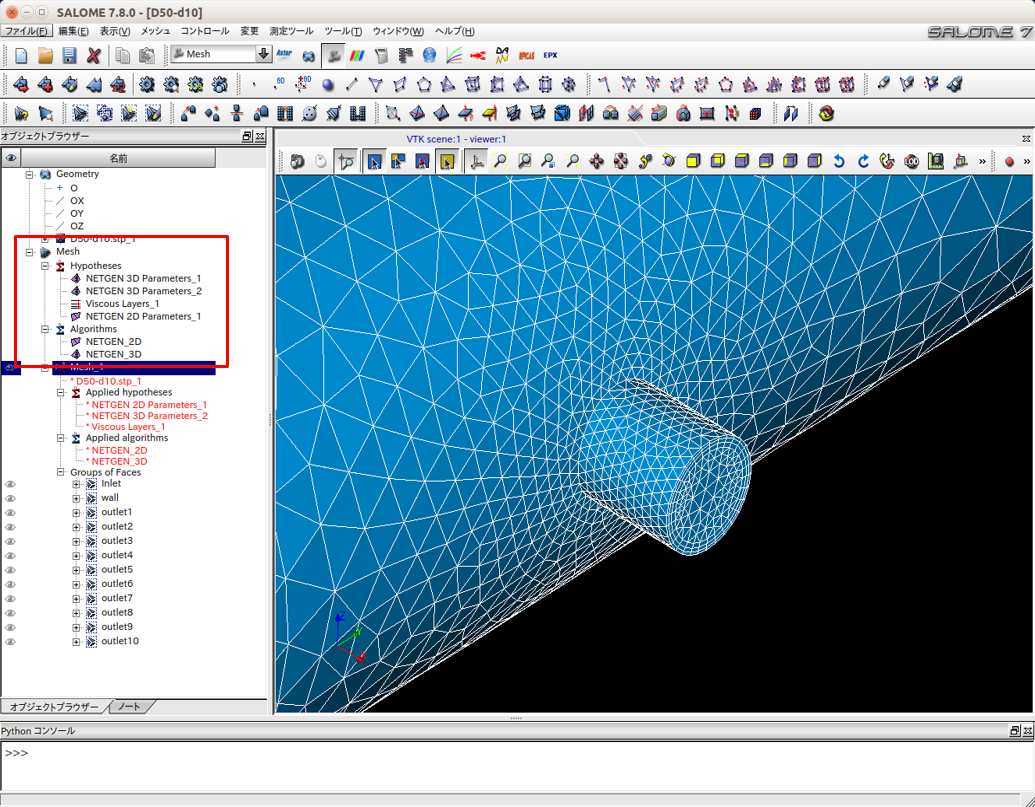
Task: Select NETGEN 3D Parameters_2 hypothesis
Action: 143,291
